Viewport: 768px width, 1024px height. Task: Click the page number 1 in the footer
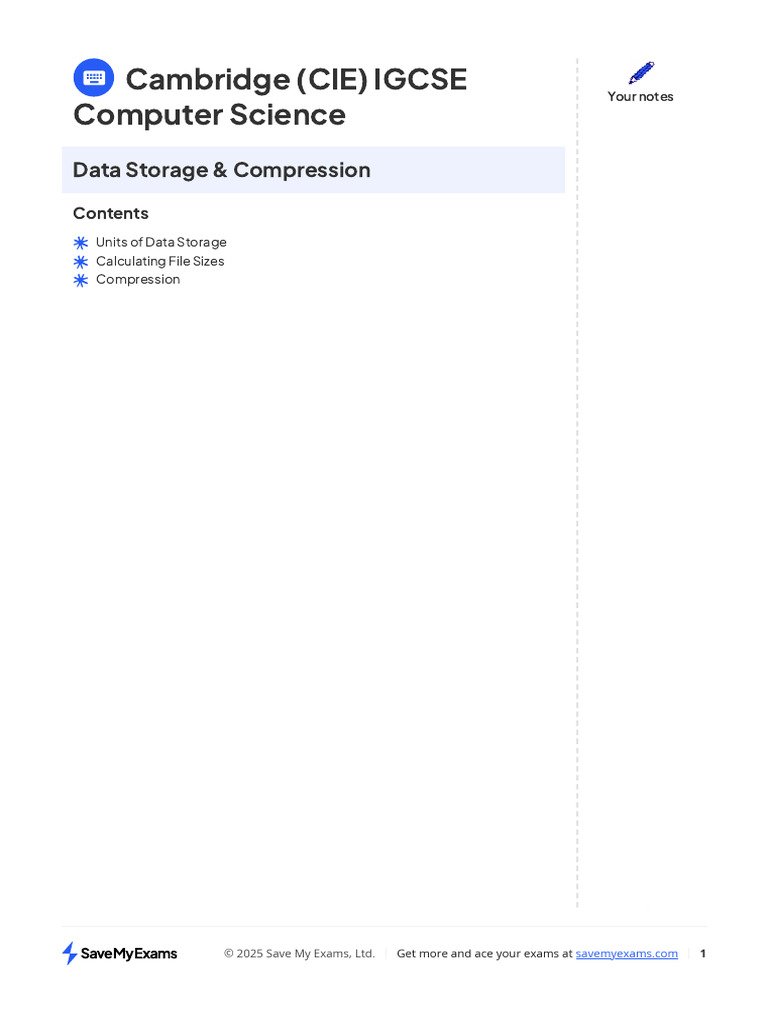(x=703, y=953)
